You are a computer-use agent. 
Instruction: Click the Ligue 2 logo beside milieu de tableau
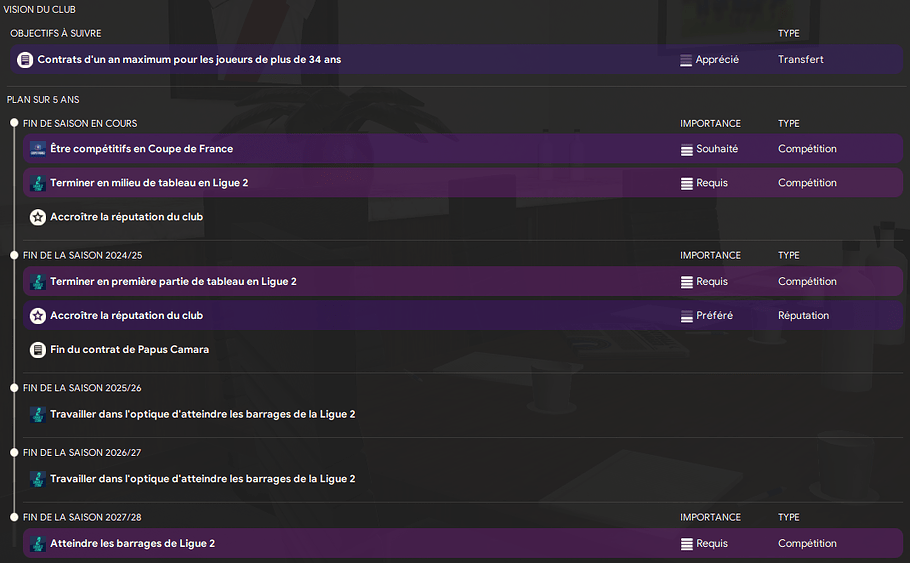point(38,183)
